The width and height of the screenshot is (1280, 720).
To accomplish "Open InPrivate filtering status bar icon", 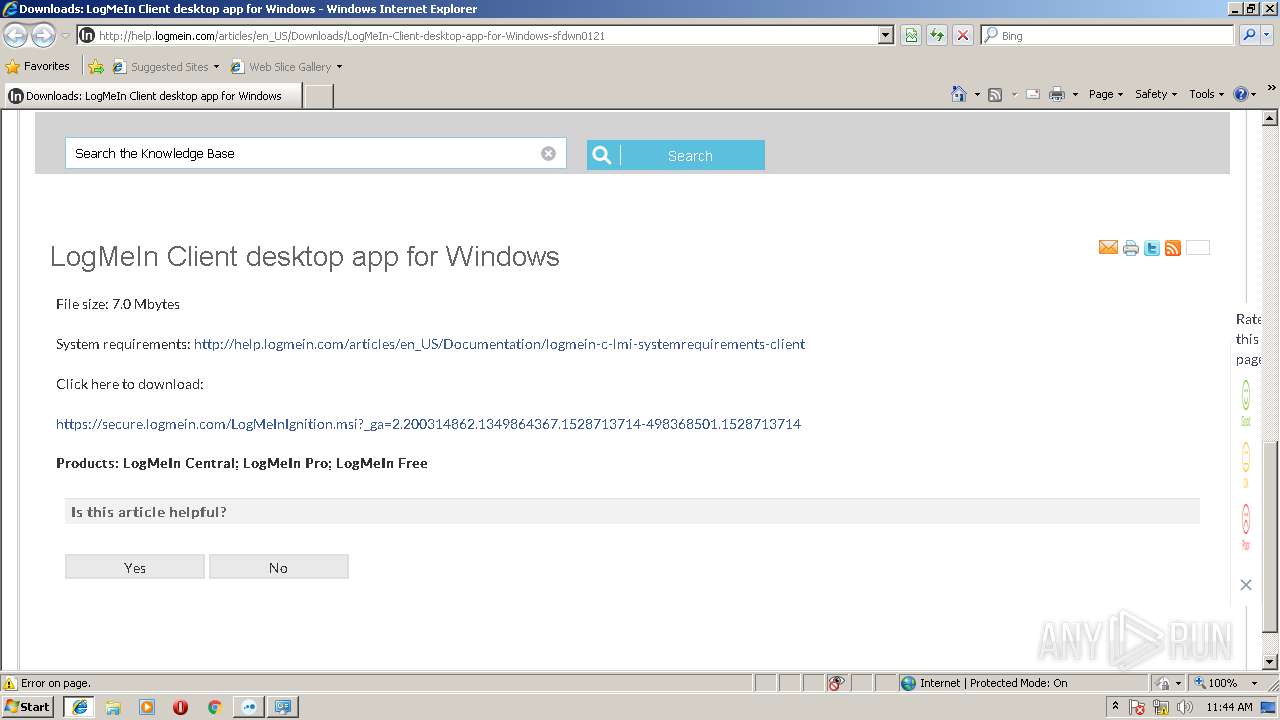I will (836, 683).
